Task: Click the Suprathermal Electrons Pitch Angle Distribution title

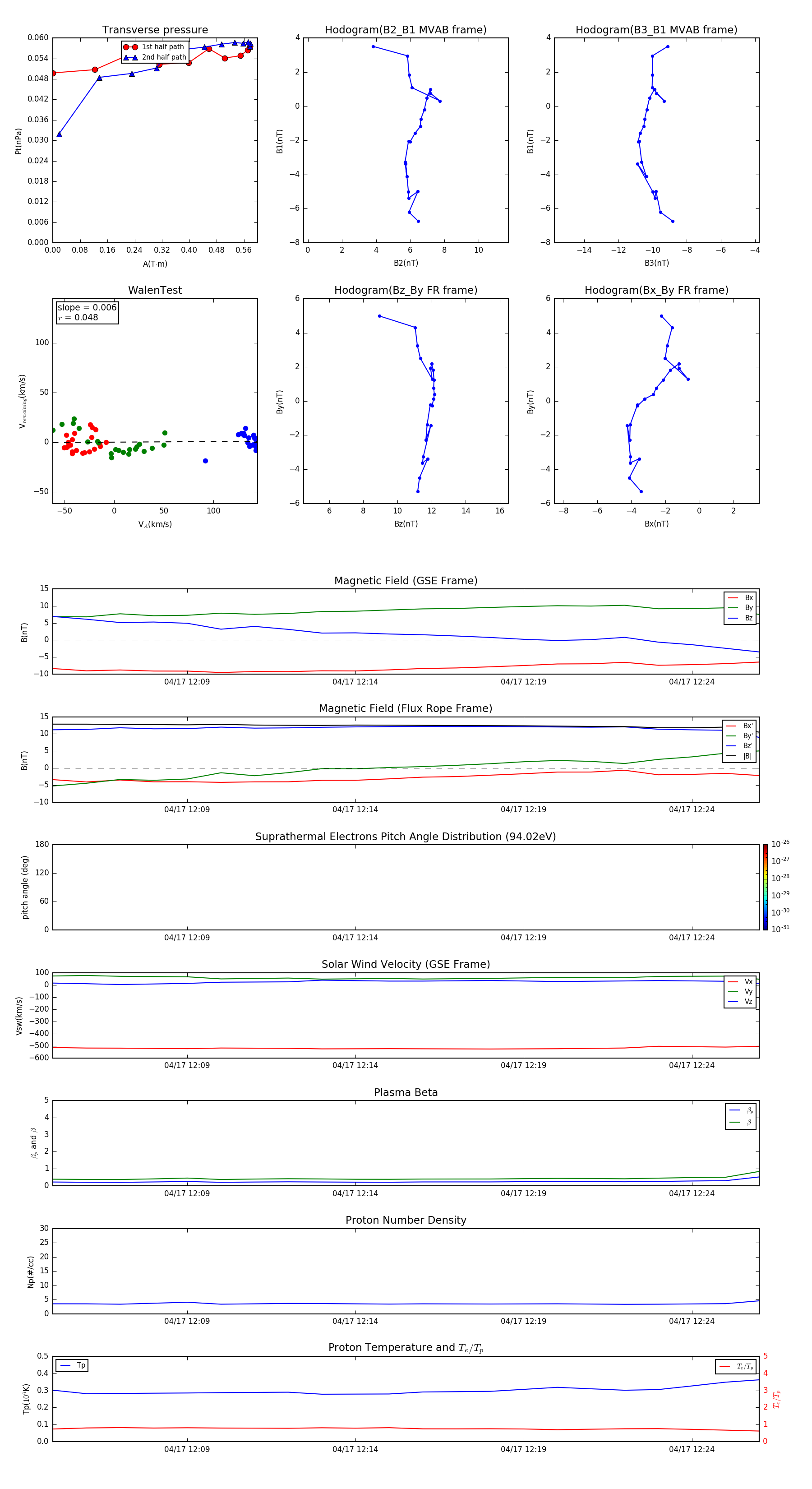Action: (406, 837)
